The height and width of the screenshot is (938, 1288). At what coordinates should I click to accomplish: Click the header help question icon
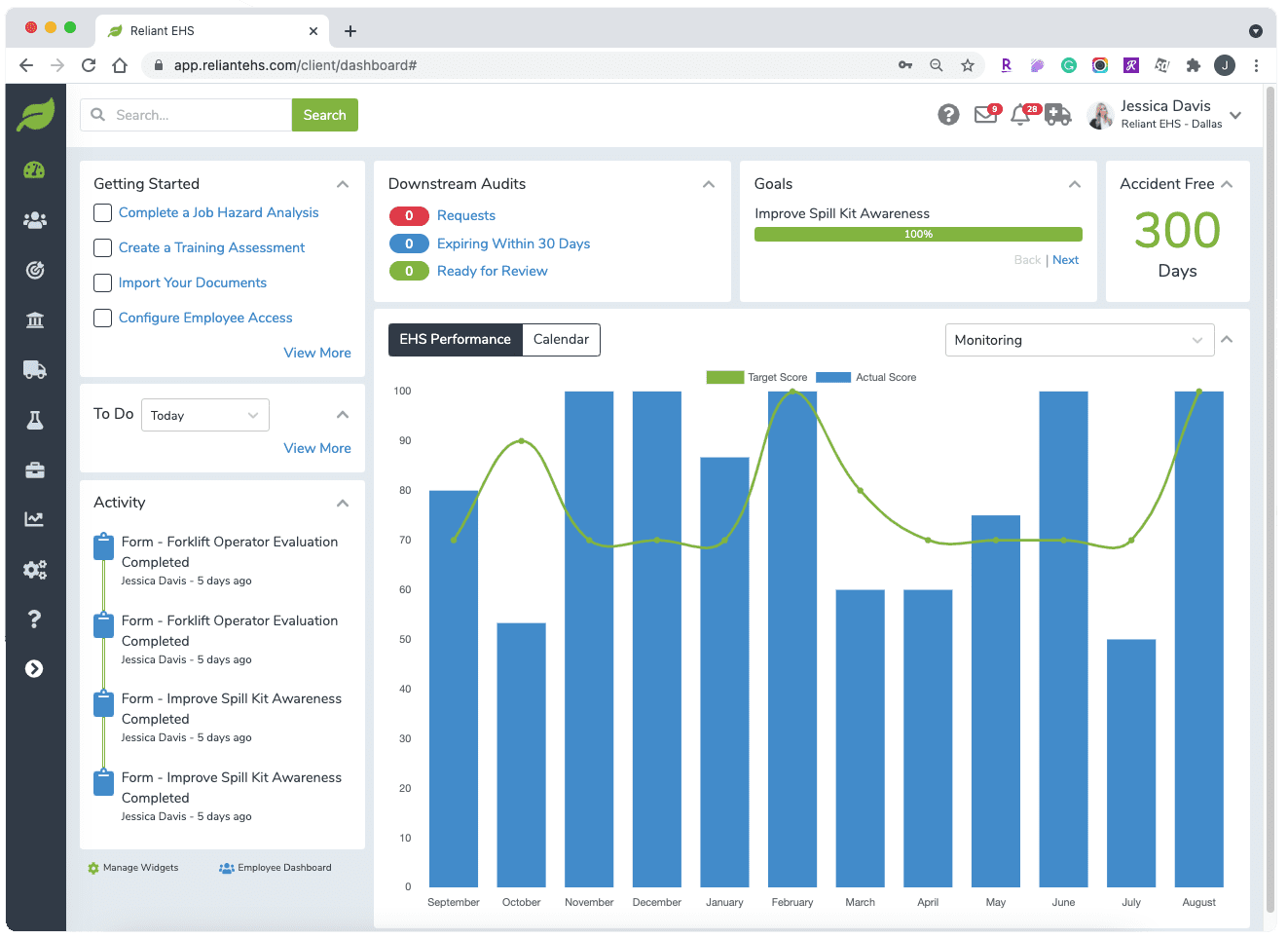948,115
